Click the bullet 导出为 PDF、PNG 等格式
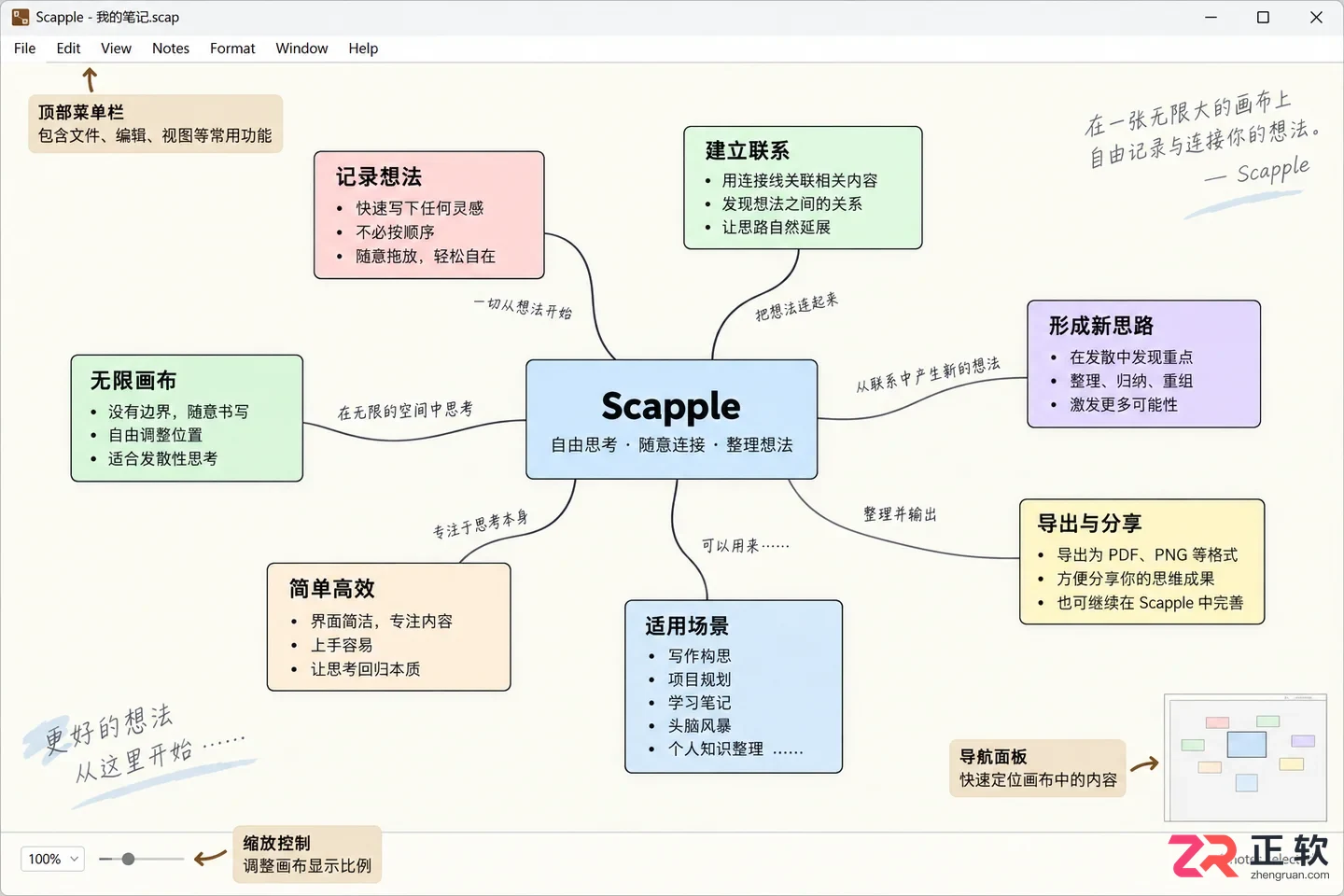 (x=1147, y=554)
